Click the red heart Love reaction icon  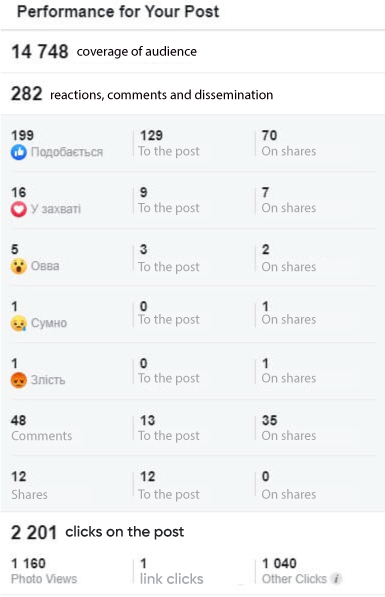coord(18,209)
